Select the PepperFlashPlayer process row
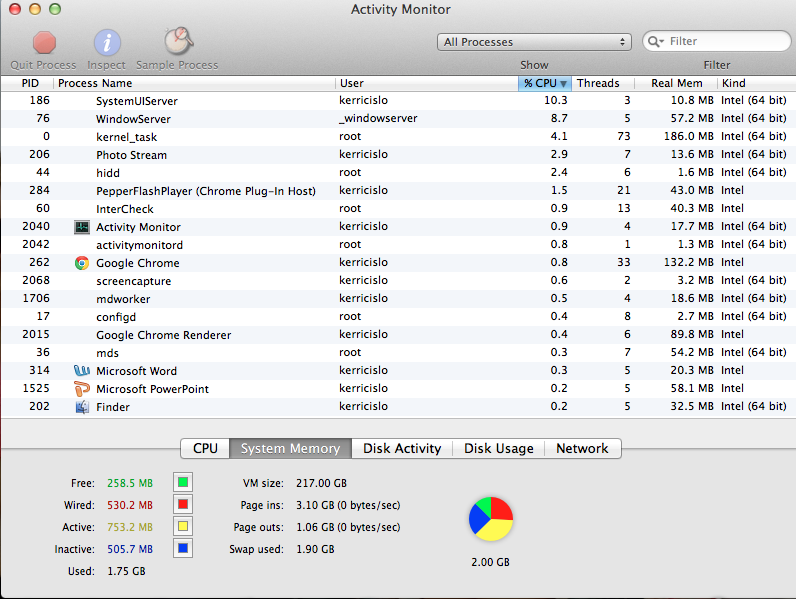 [398, 191]
